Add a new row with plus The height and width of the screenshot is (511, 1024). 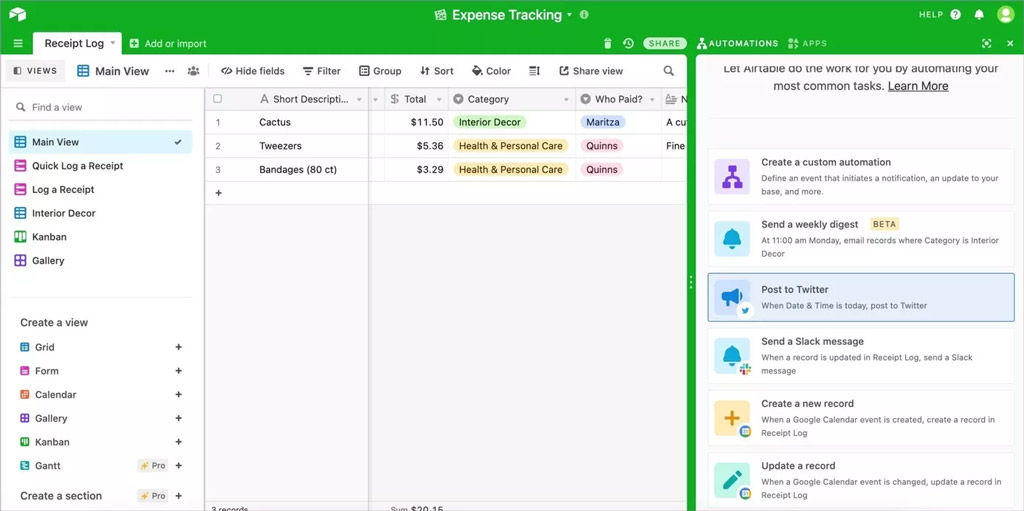[218, 193]
